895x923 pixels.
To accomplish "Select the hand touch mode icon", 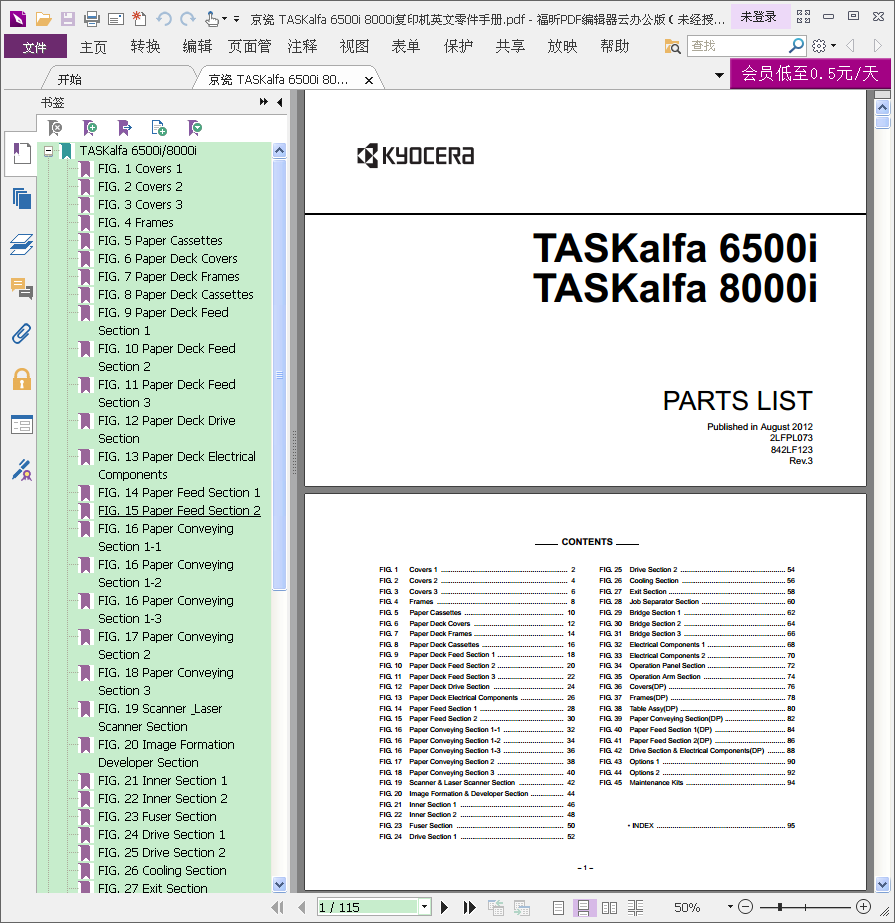I will click(x=212, y=19).
